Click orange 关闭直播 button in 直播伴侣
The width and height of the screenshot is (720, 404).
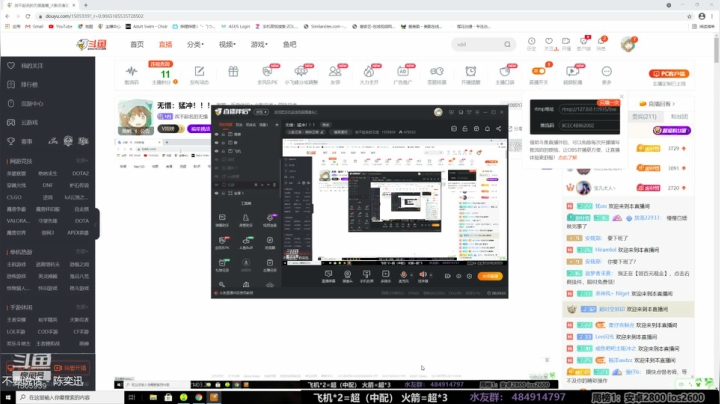[490, 276]
